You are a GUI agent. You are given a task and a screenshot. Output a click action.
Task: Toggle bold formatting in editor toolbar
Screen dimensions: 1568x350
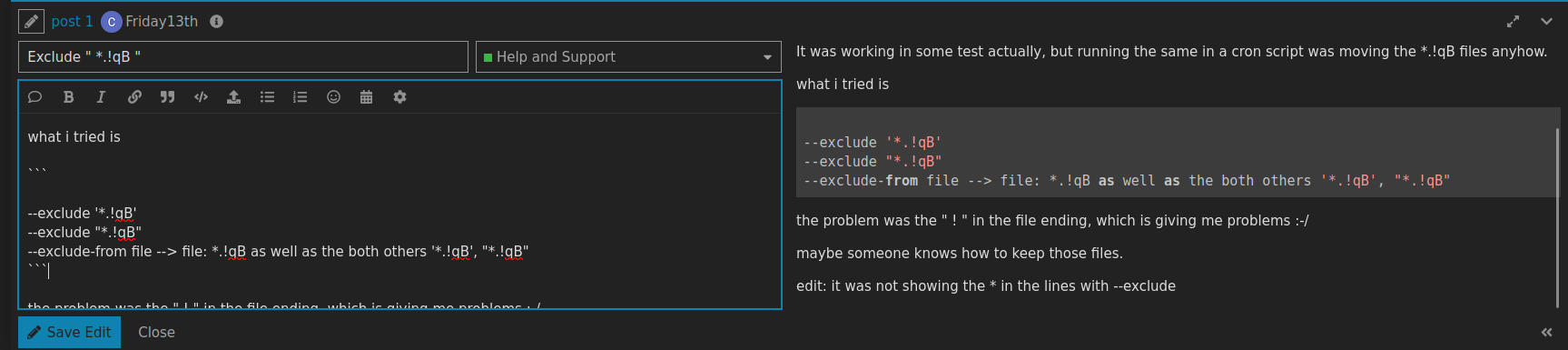point(68,97)
